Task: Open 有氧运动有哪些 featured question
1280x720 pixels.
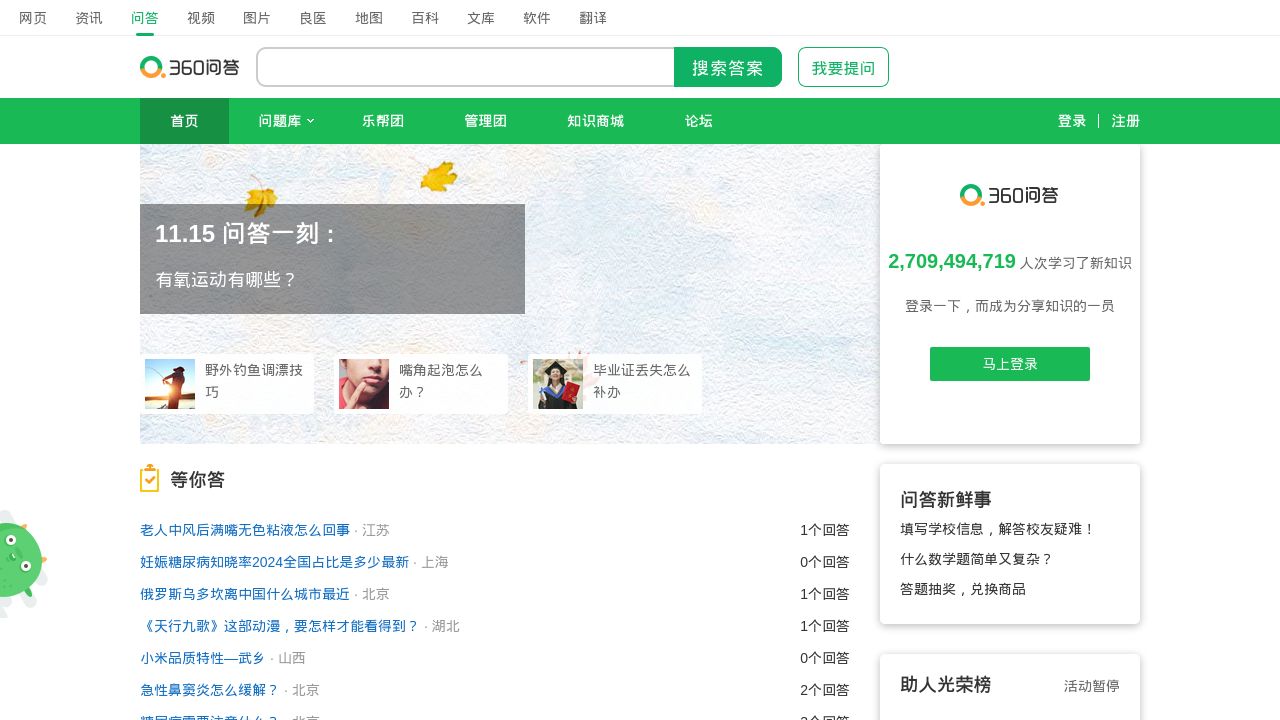Action: tap(226, 280)
